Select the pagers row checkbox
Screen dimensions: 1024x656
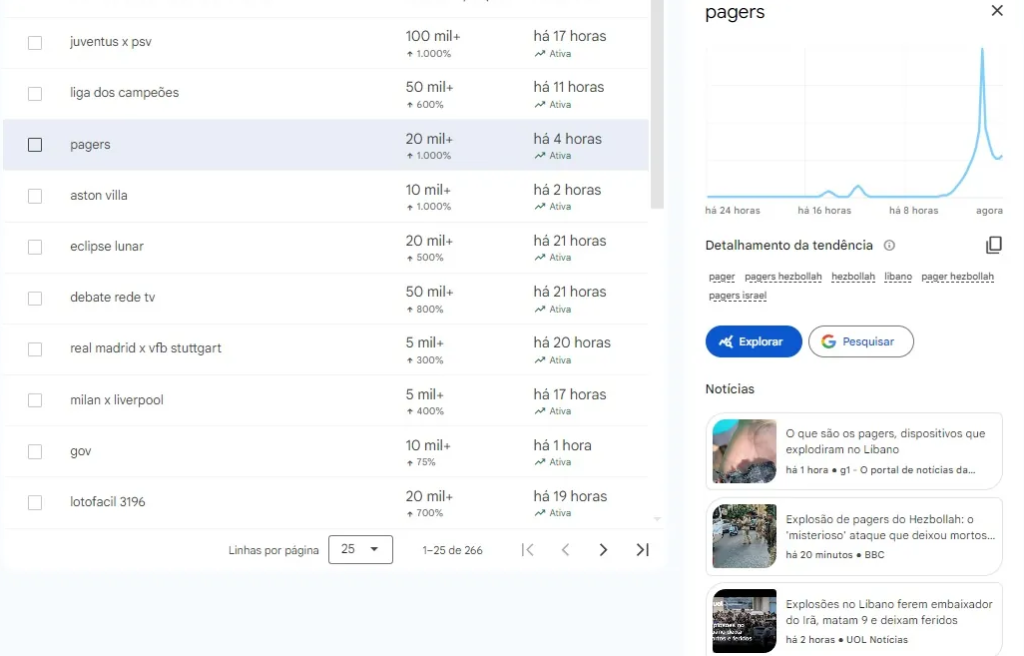tap(35, 145)
